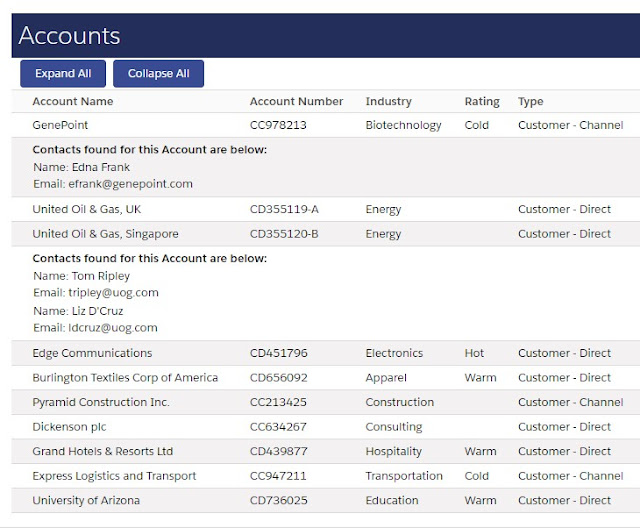The width and height of the screenshot is (640, 528).
Task: Click account number CD355120-B
Action: 284,234
